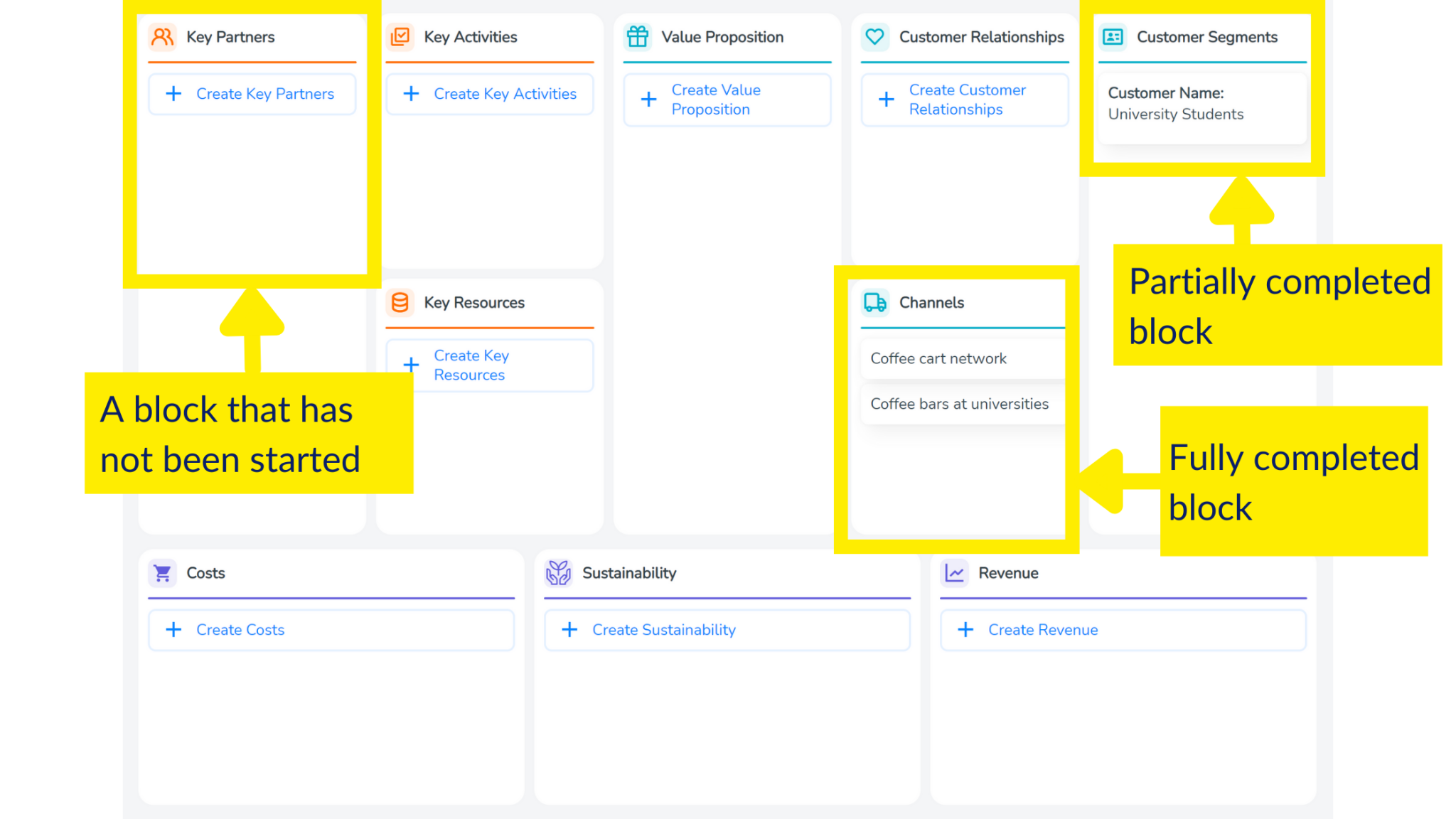1456x819 pixels.
Task: Select the Coffee cart network entry
Action: point(961,358)
